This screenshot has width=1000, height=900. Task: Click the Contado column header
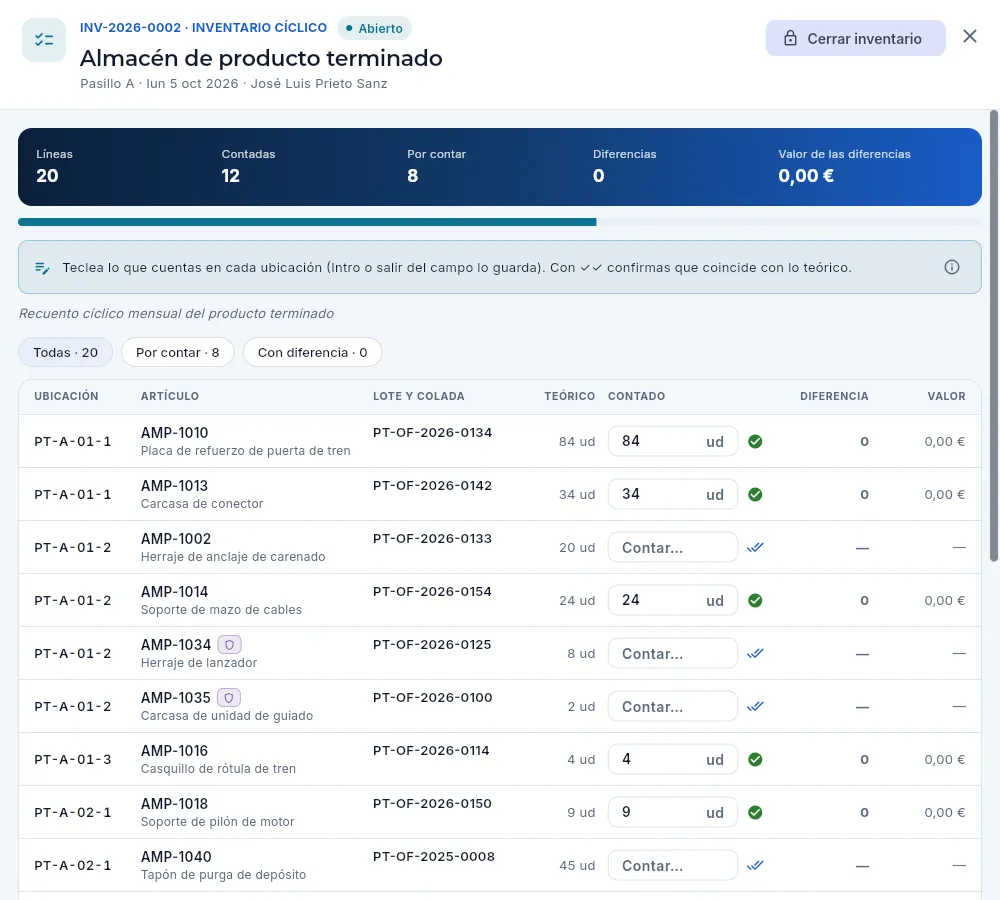pyautogui.click(x=636, y=396)
